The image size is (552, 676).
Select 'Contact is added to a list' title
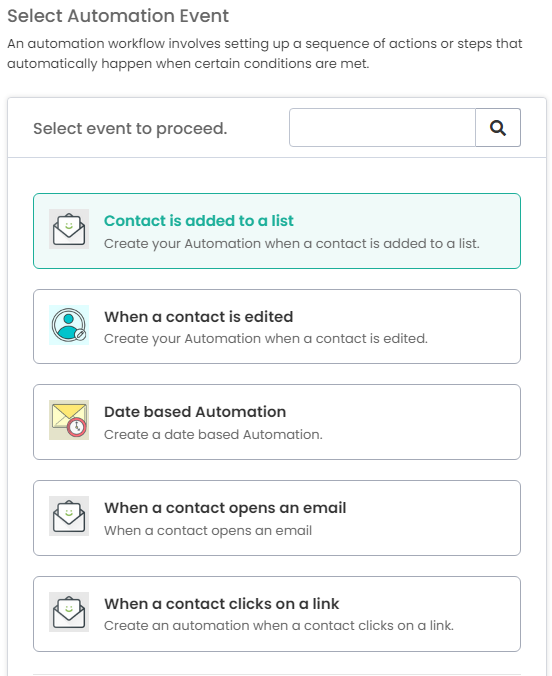click(198, 221)
